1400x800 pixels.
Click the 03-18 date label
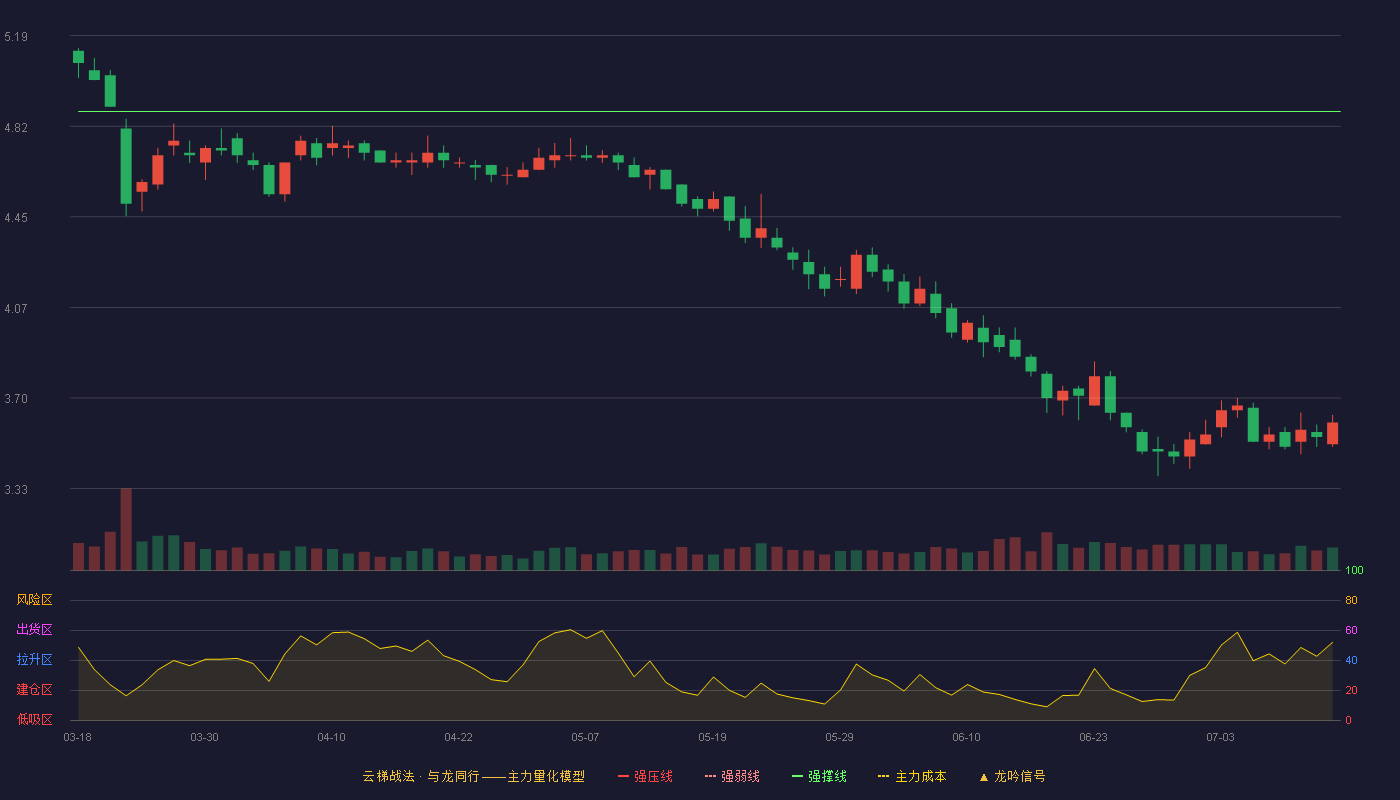77,737
